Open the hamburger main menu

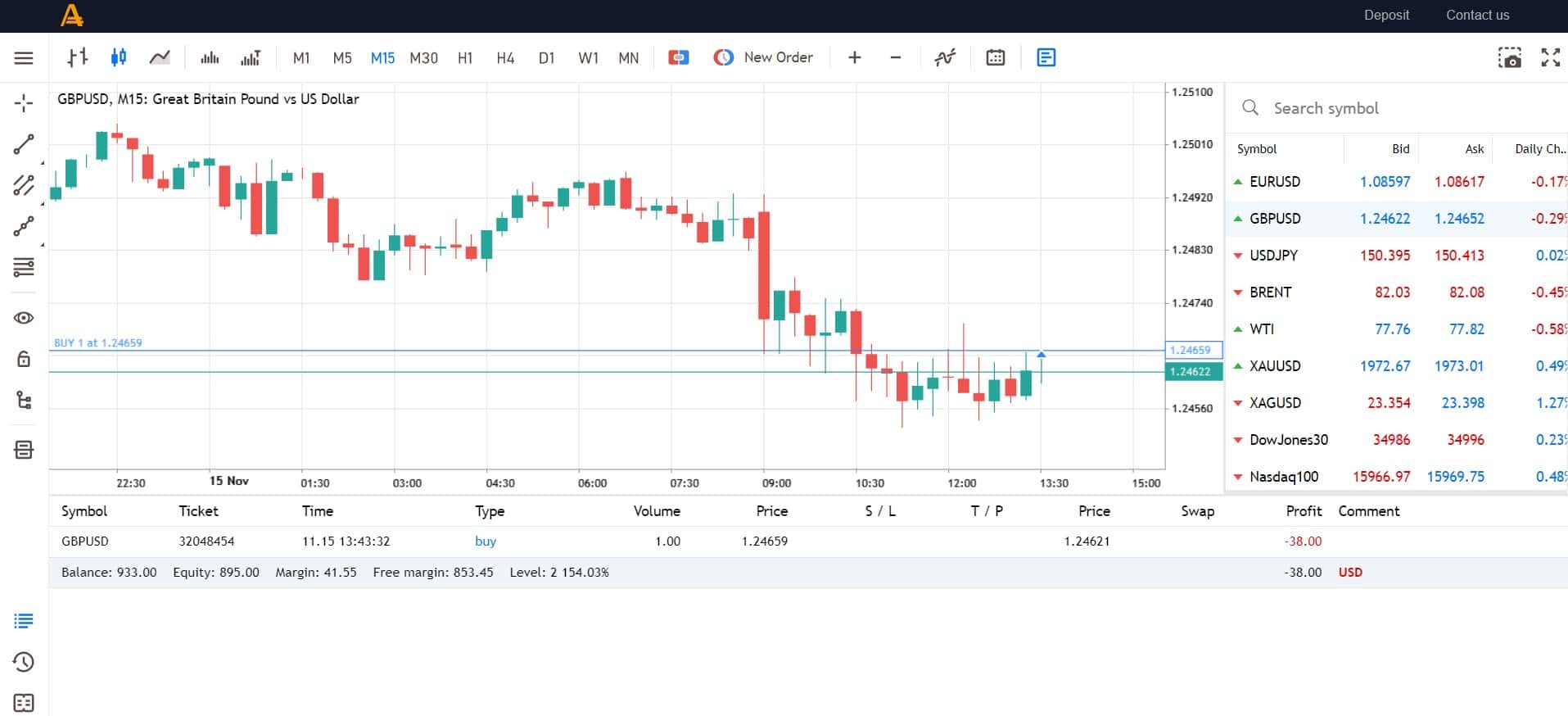24,58
